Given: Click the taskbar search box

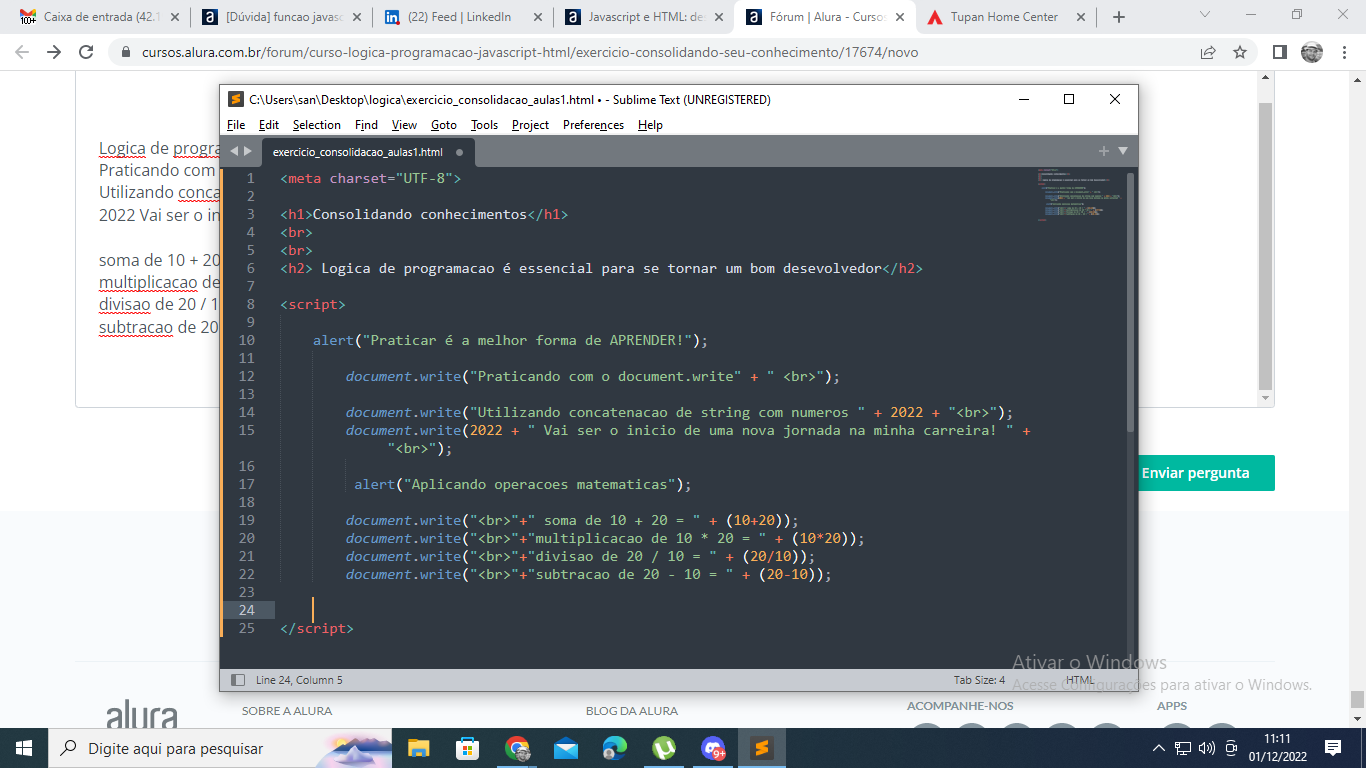Looking at the screenshot, I should click(x=220, y=748).
